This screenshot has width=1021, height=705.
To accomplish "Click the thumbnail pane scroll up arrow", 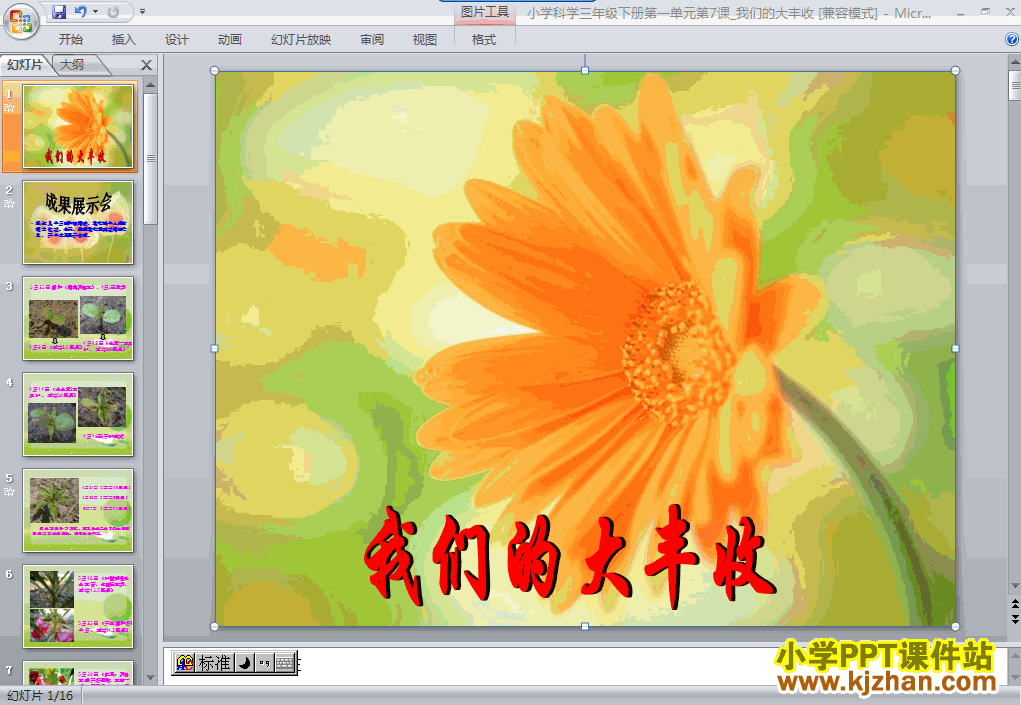I will click(150, 85).
